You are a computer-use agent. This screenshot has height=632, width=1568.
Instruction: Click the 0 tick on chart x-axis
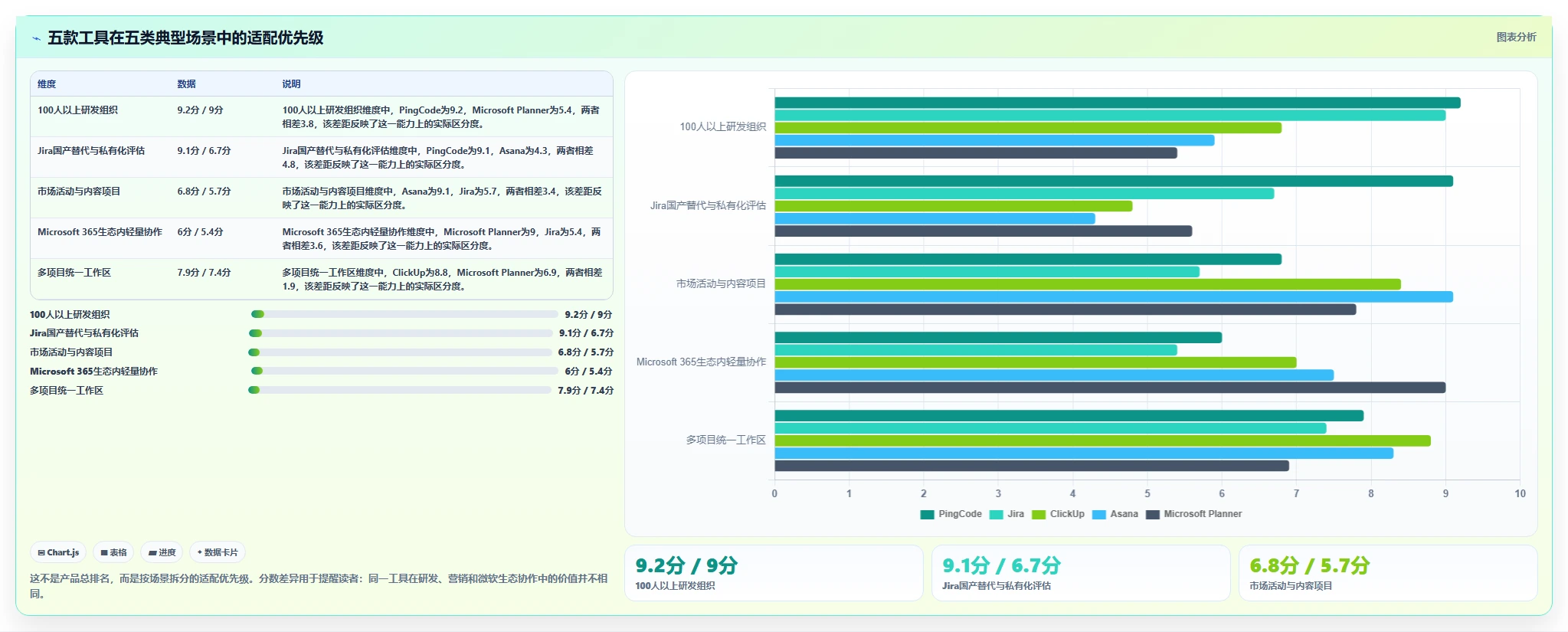coord(774,494)
